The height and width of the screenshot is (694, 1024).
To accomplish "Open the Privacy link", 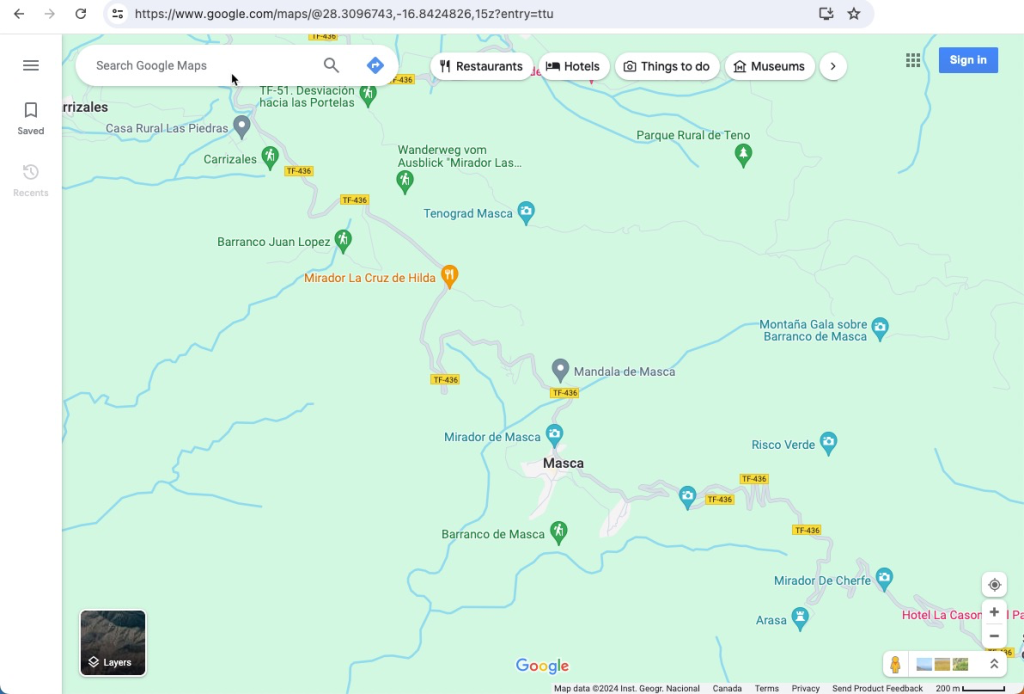I will click(x=805, y=688).
